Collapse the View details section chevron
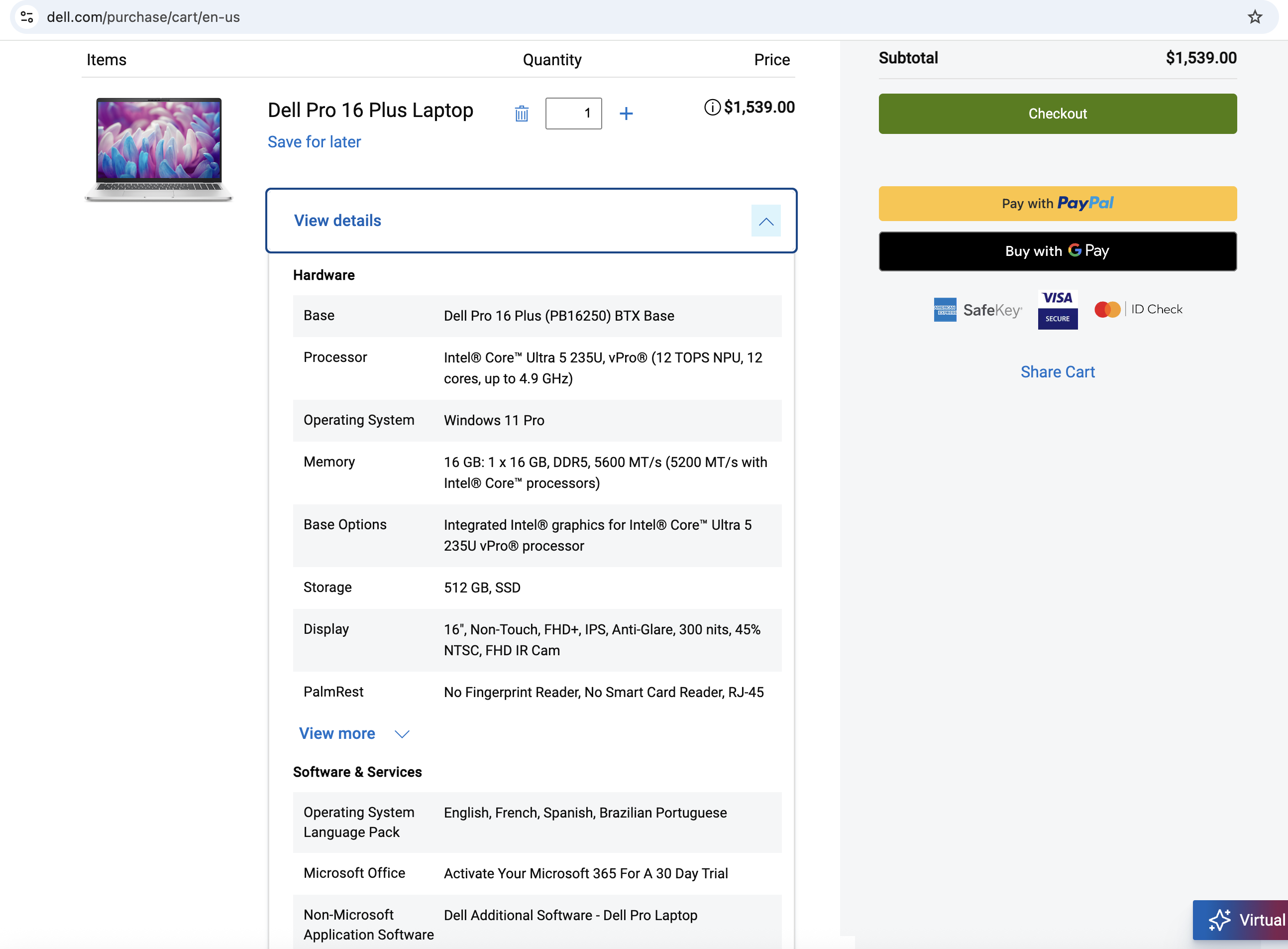Screen dimensions: 1288x949 coord(765,221)
